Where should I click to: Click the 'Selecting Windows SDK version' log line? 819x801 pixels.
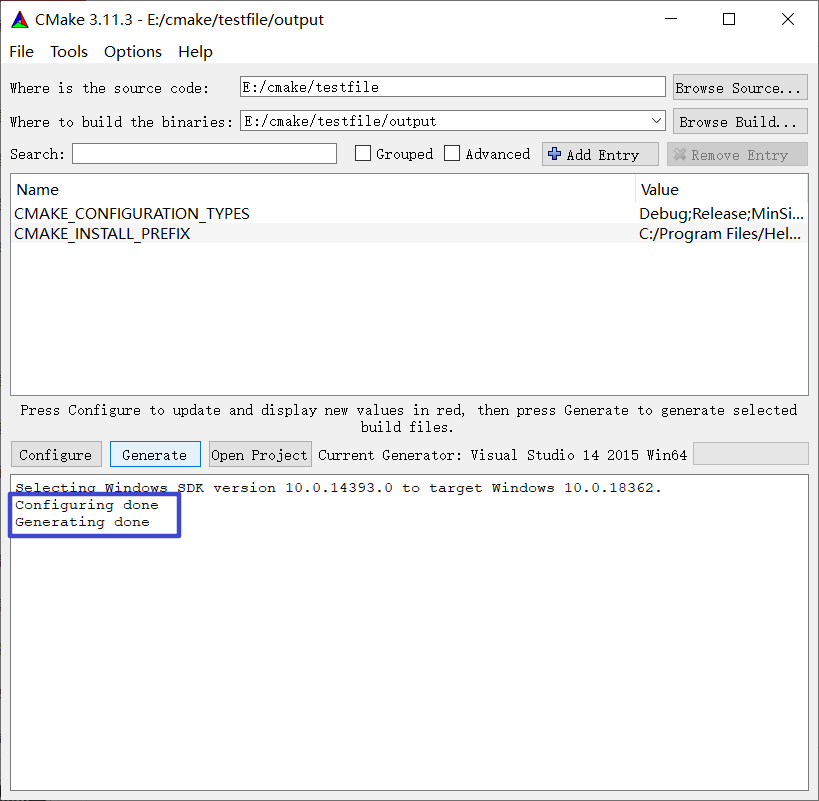pyautogui.click(x=338, y=488)
